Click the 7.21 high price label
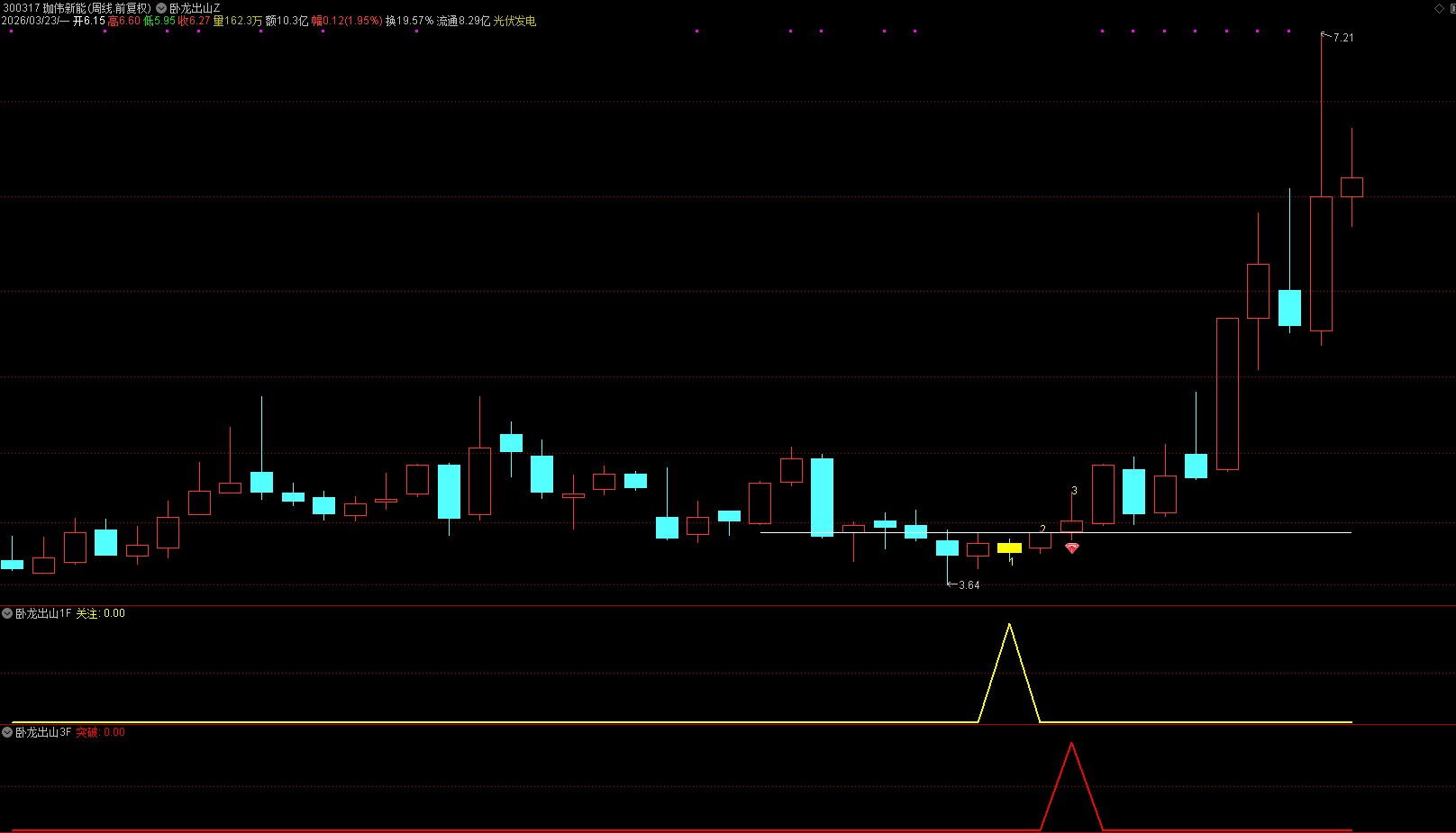The width and height of the screenshot is (1456, 833). [1342, 38]
